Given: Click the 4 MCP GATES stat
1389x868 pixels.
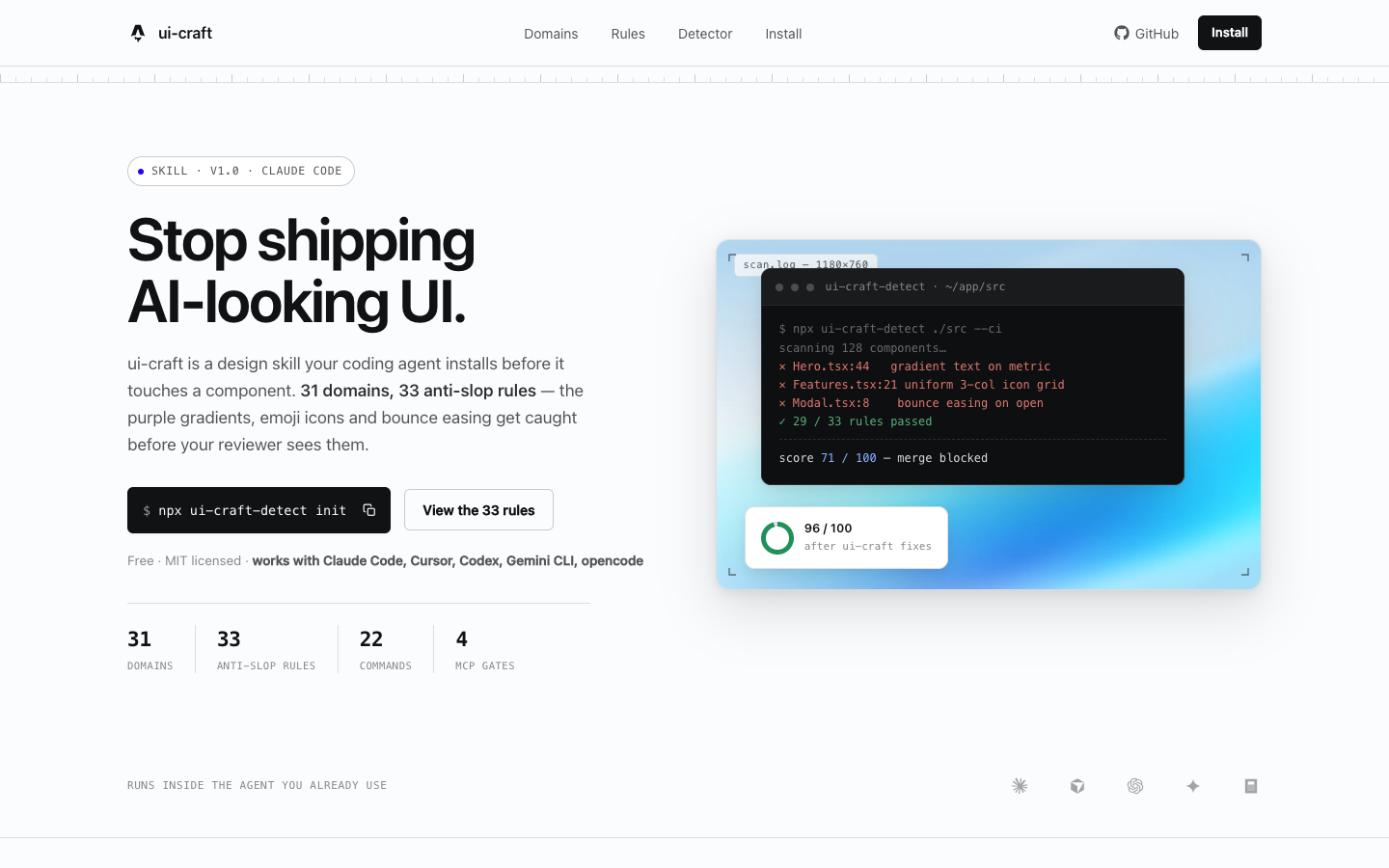Looking at the screenshot, I should [485, 649].
